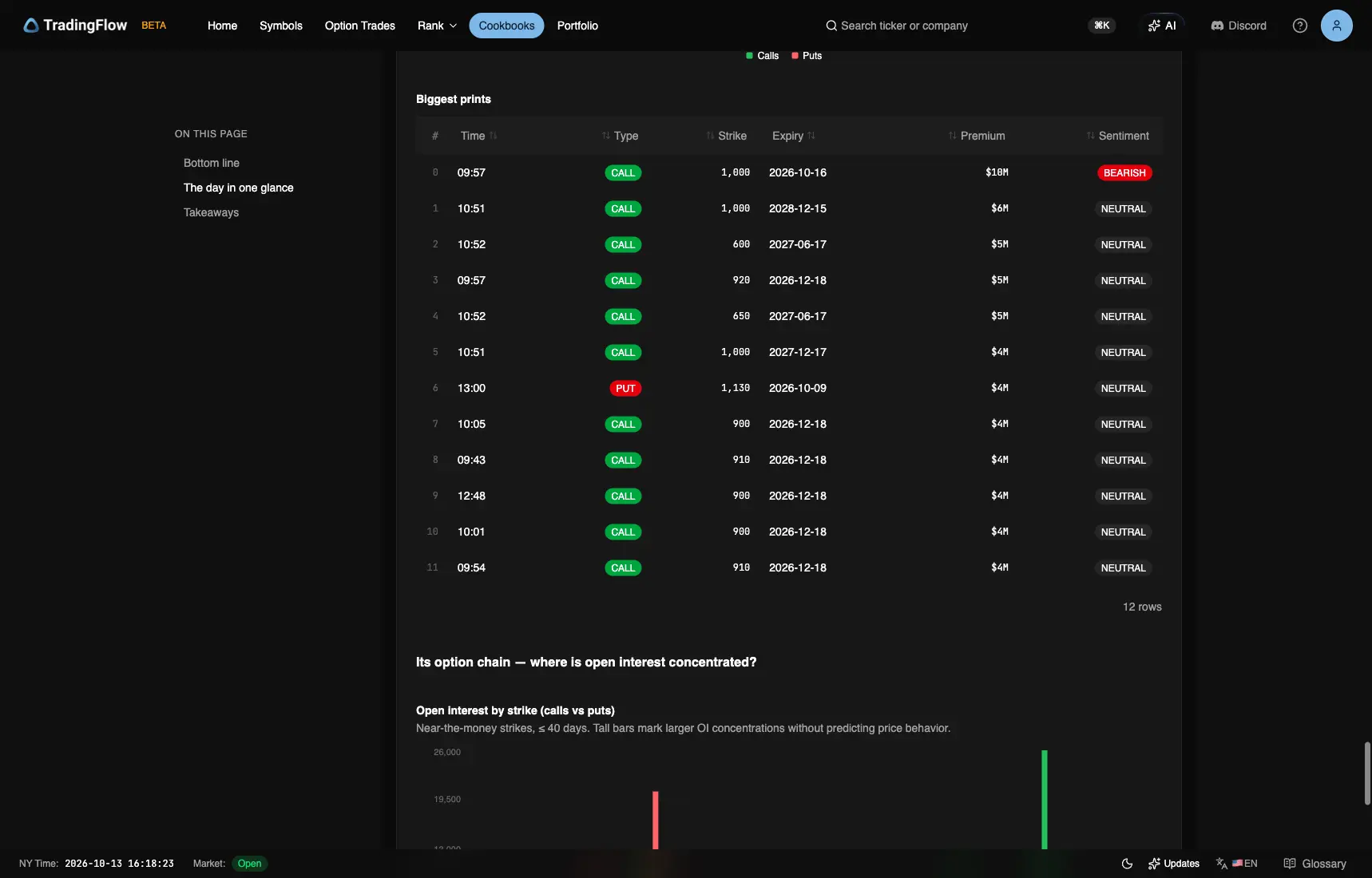
Task: Open Option Trades page
Action: (x=360, y=26)
